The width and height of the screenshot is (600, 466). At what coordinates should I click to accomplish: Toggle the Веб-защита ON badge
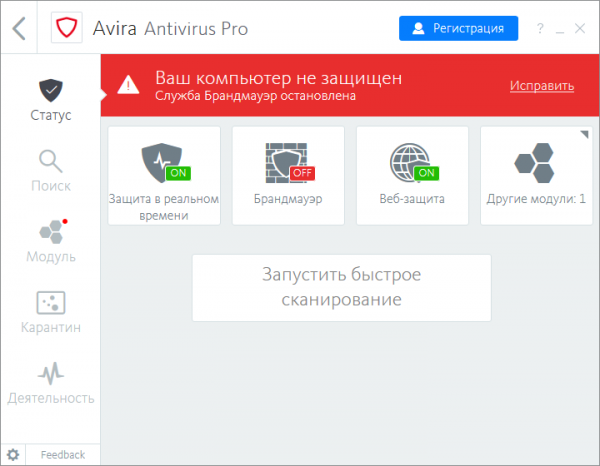[x=426, y=173]
